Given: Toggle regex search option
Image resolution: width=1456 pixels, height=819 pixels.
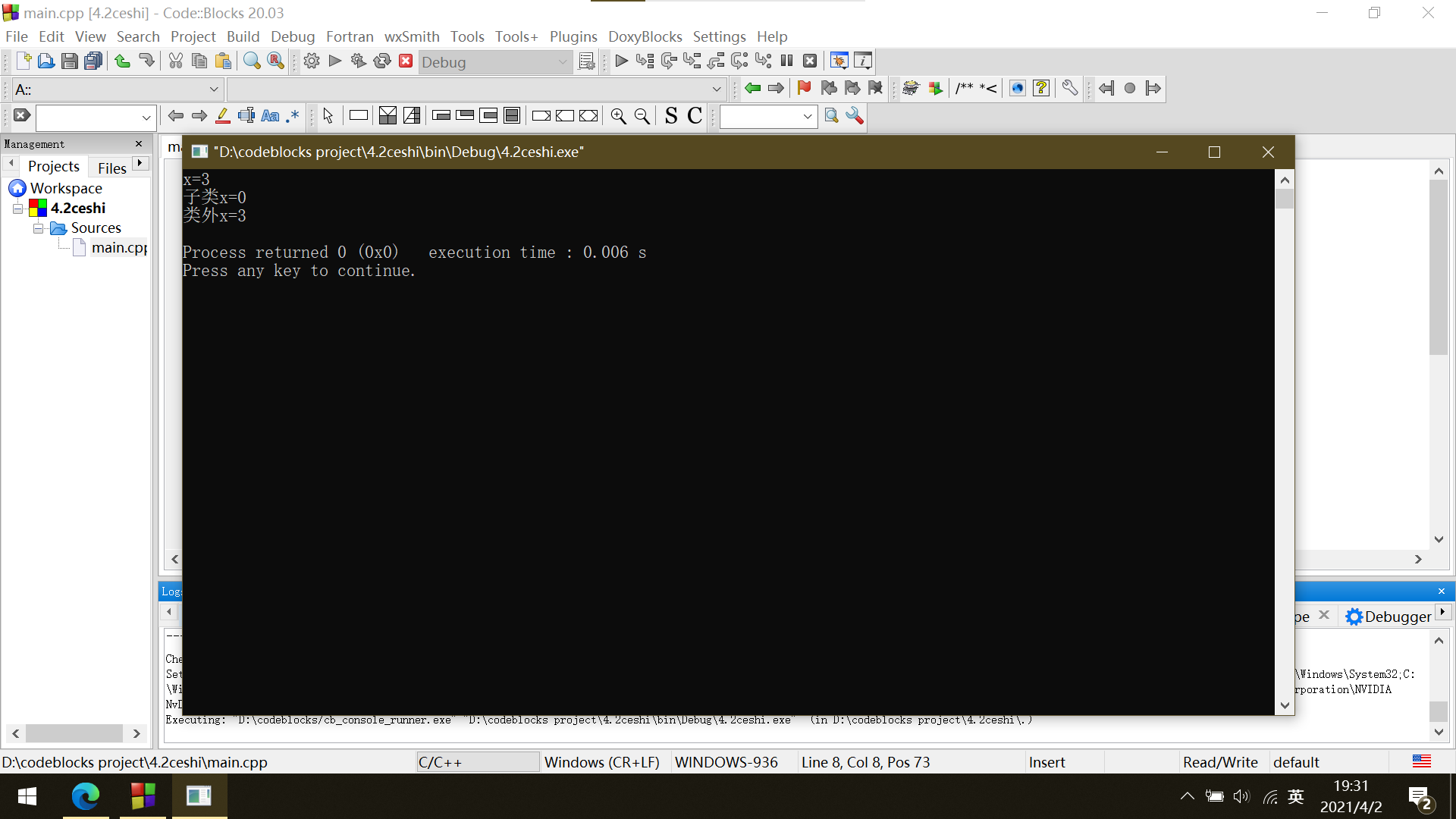Looking at the screenshot, I should tap(293, 116).
